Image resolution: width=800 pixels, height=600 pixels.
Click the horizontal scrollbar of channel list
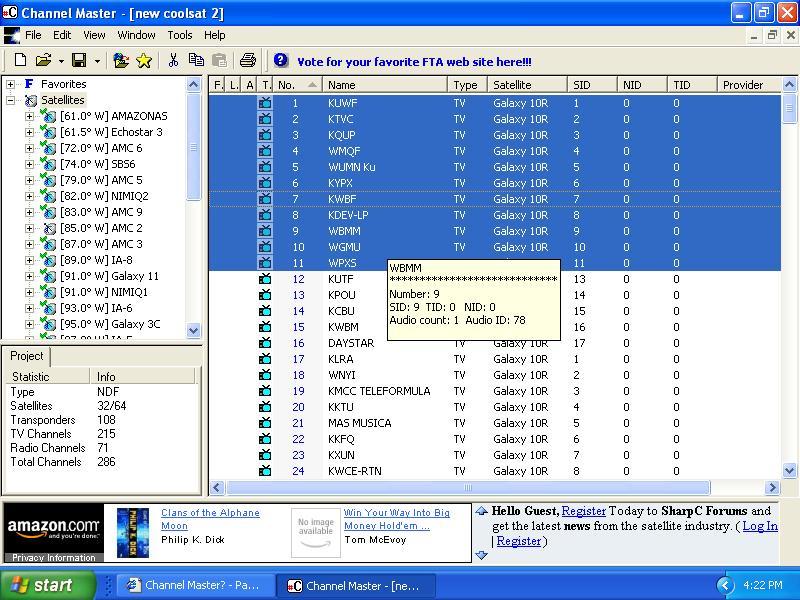[x=468, y=487]
